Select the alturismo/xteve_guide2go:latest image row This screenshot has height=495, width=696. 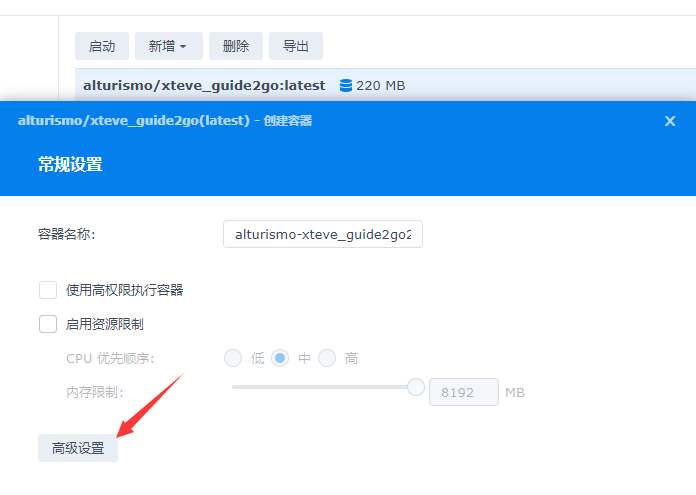coord(385,85)
